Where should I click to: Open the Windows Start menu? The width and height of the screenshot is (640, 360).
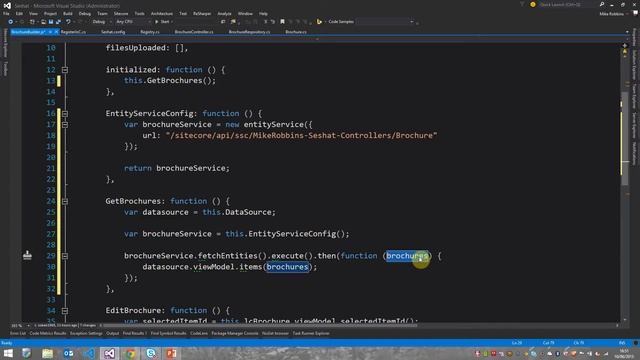coord(8,353)
